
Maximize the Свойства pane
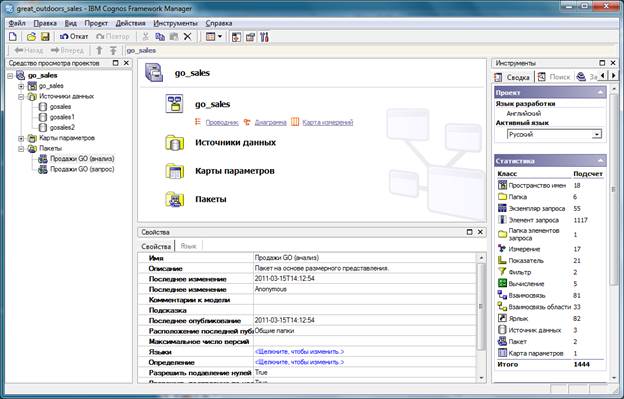[x=470, y=232]
